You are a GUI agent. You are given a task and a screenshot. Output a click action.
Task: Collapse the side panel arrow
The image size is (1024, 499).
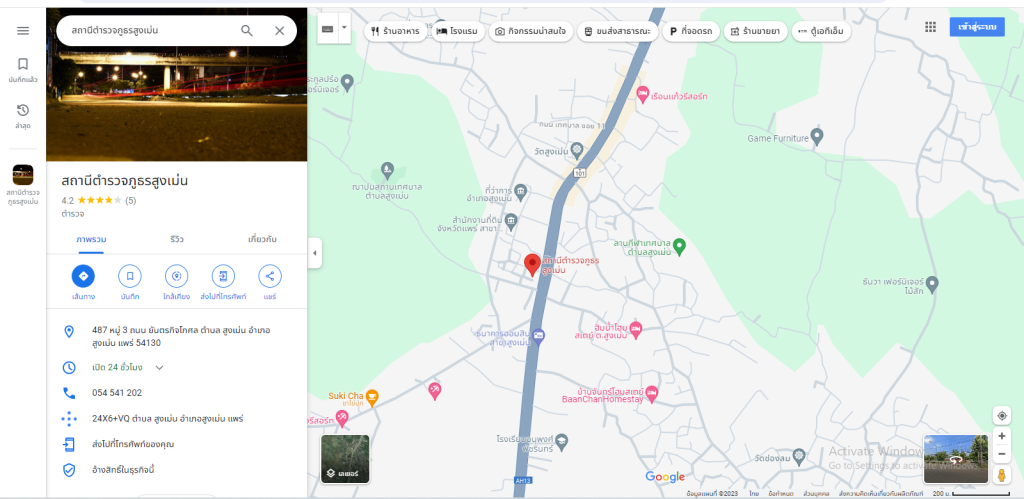tap(315, 253)
